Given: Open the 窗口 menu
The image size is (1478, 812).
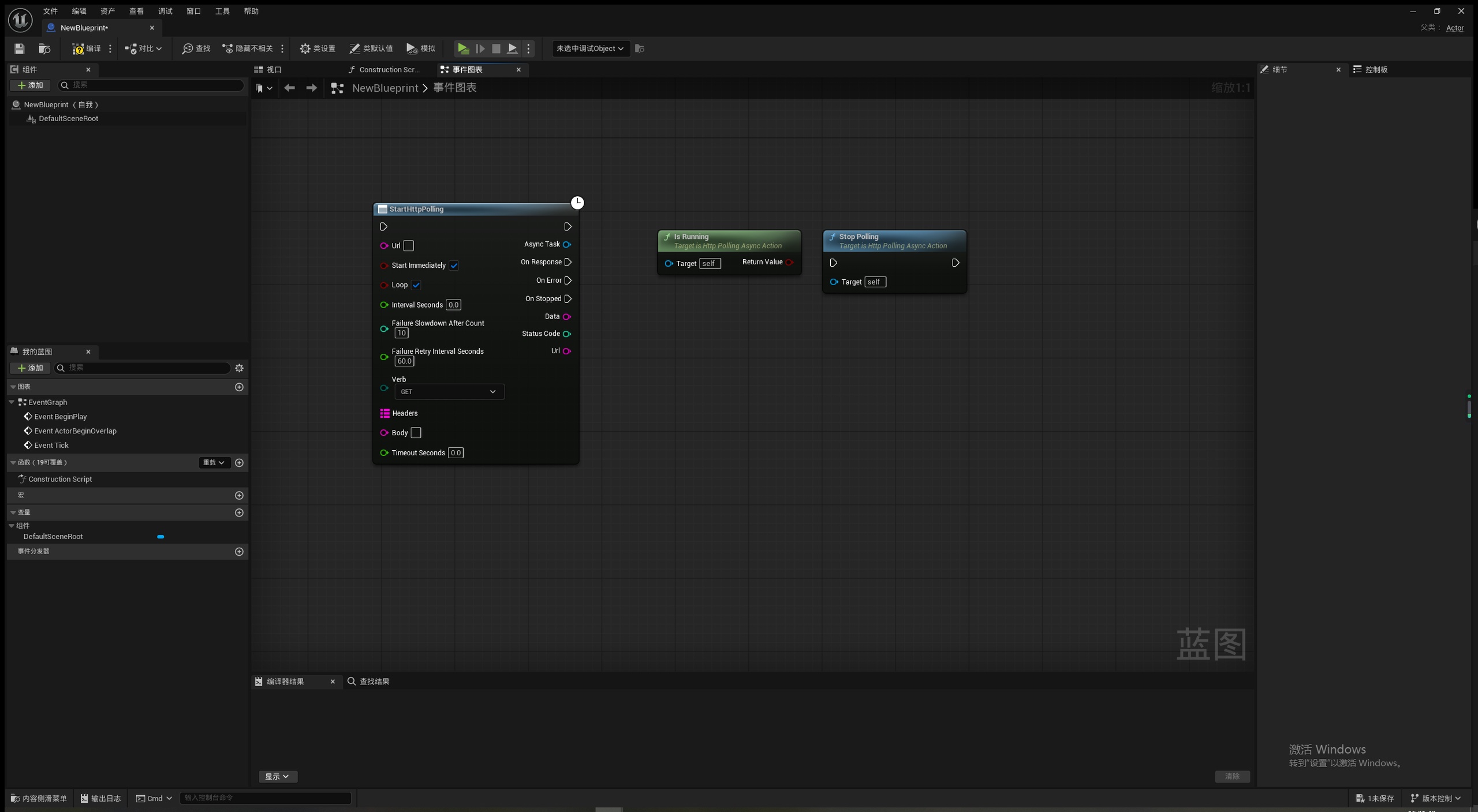Looking at the screenshot, I should [193, 11].
